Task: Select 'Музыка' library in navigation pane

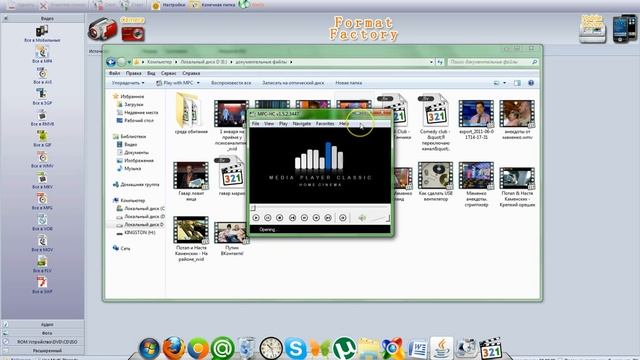Action: point(129,168)
